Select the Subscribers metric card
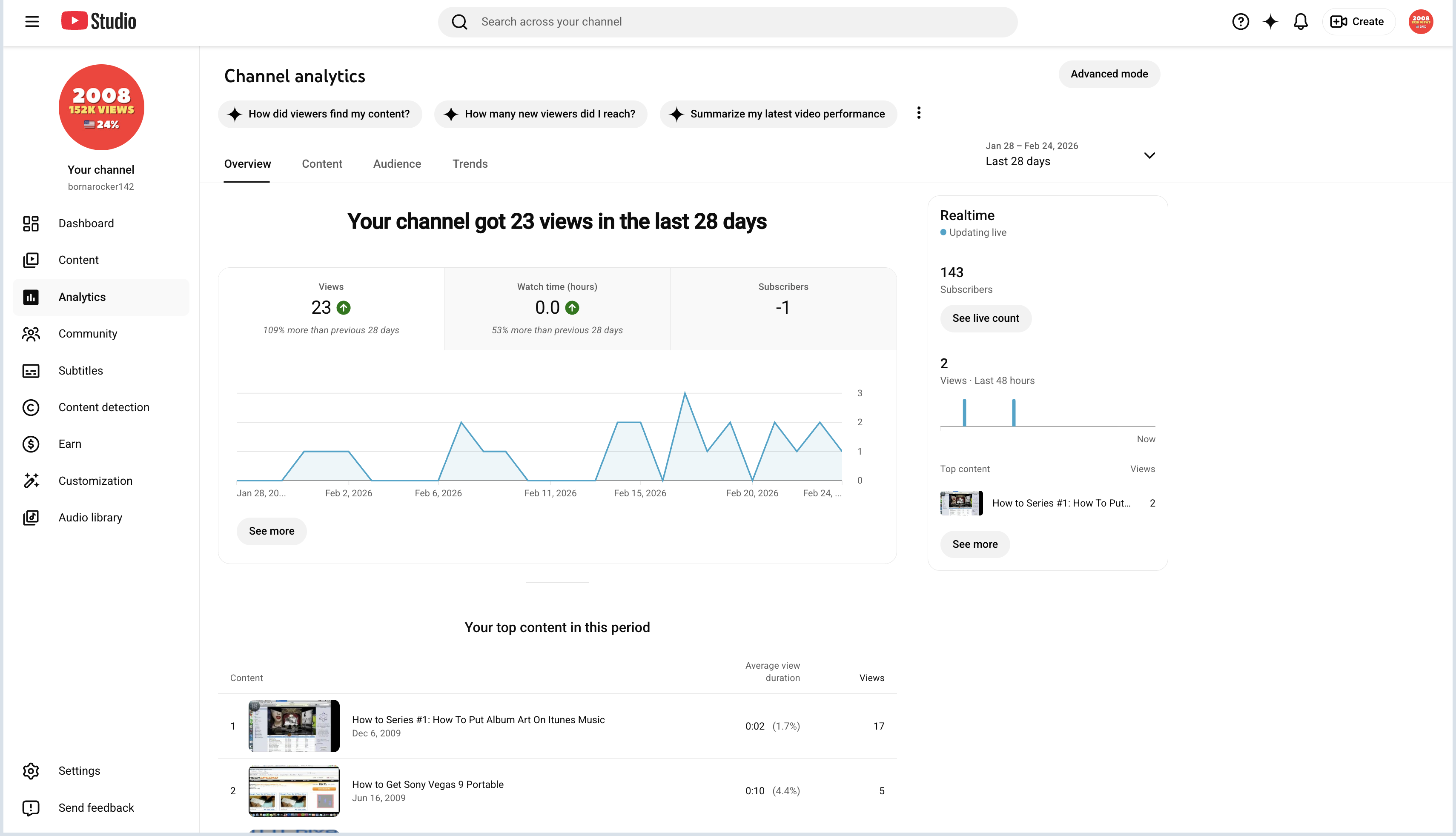Image resolution: width=1456 pixels, height=836 pixels. pos(783,308)
